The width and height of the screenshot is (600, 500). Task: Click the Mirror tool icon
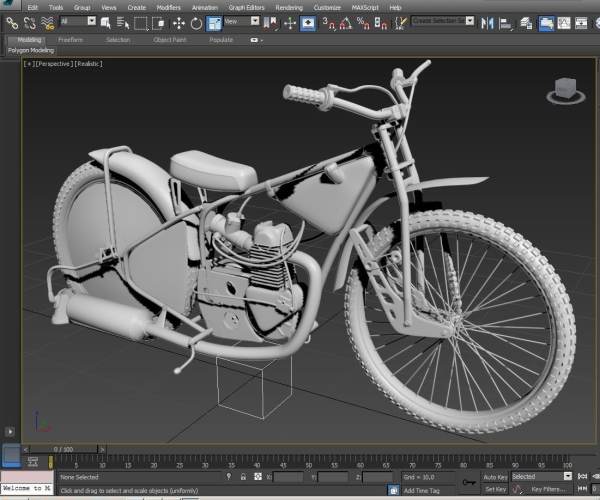[487, 23]
